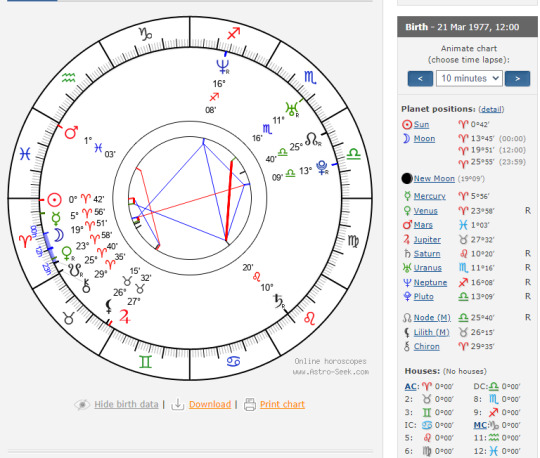The height and width of the screenshot is (458, 540).
Task: Open the Lilith (M) link
Action: 432,332
